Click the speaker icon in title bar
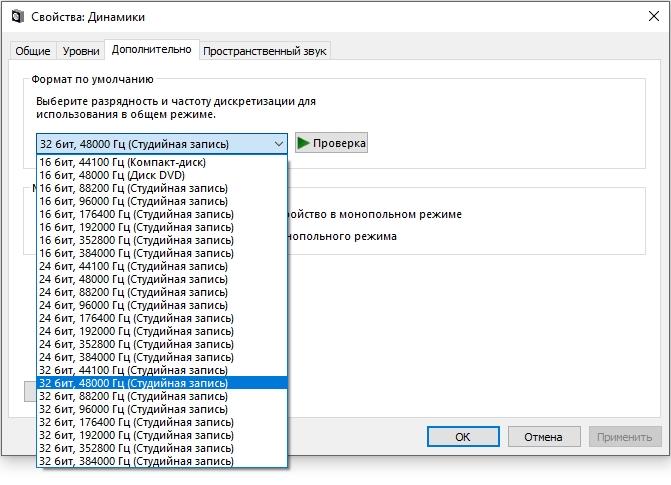This screenshot has width=671, height=485. 17,17
